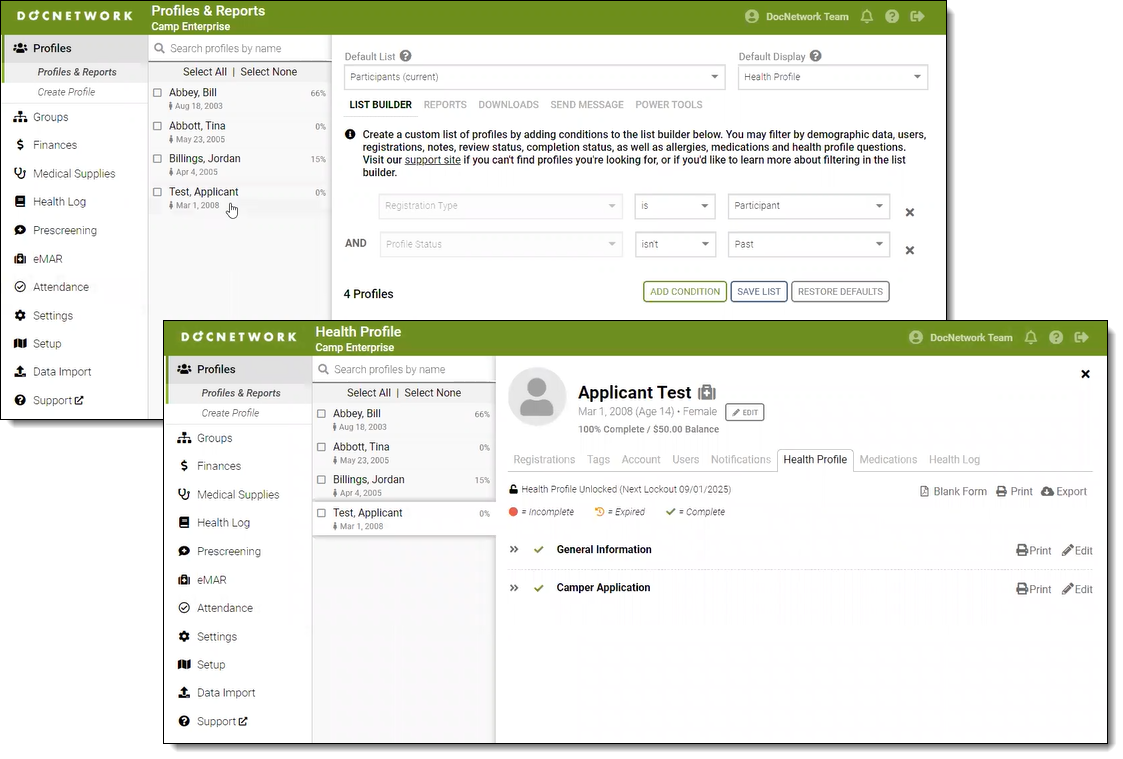The image size is (1123, 759).
Task: Open the Blank Form document icon
Action: 925,492
